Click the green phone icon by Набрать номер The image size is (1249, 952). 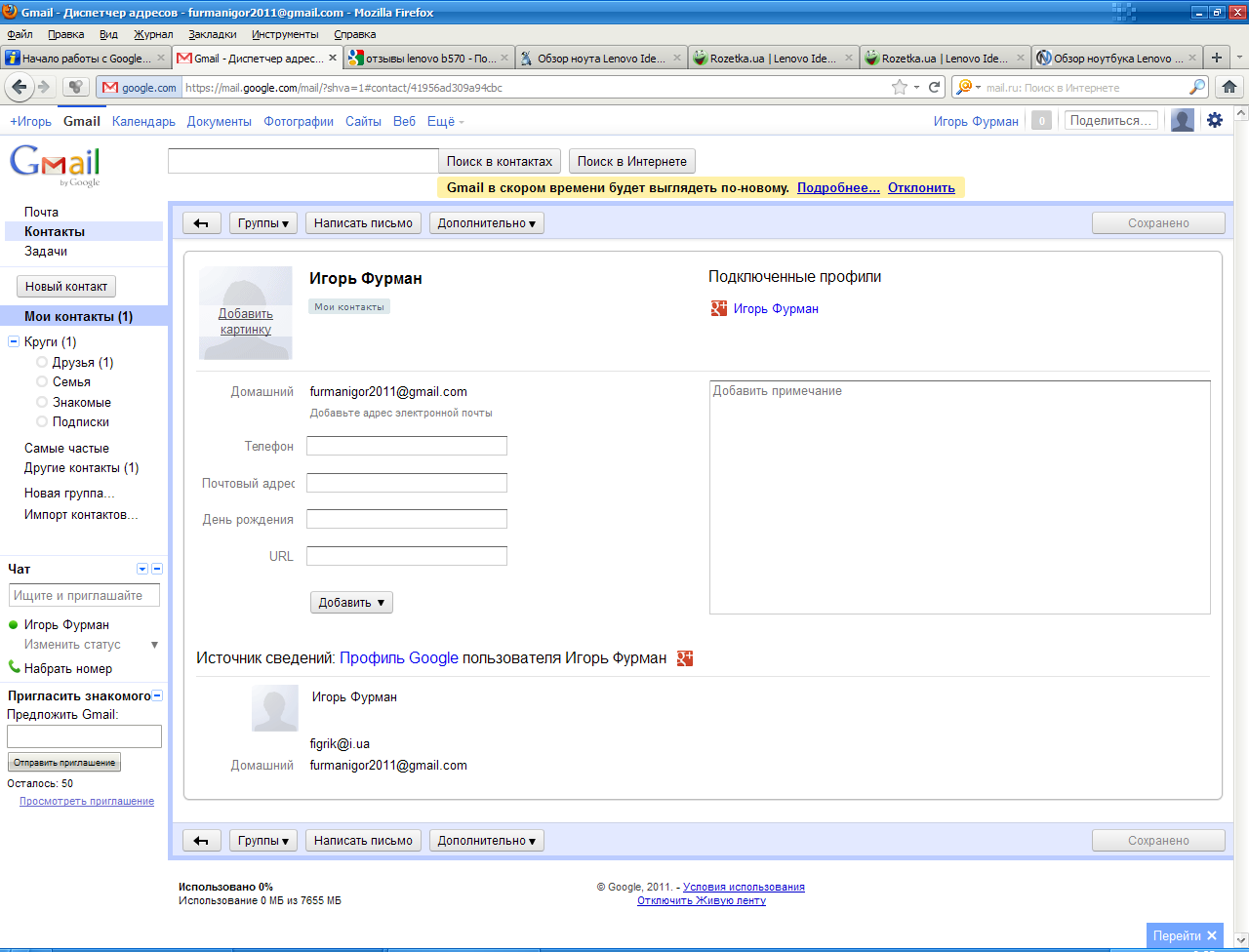pyautogui.click(x=14, y=667)
